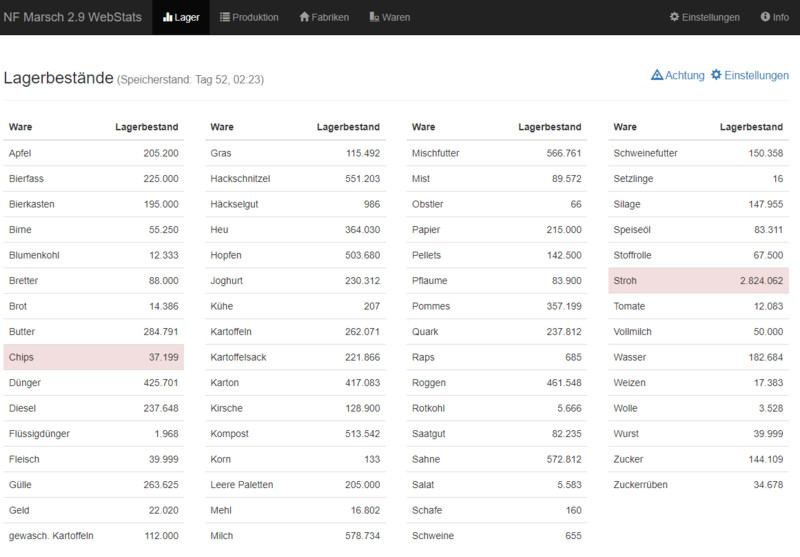Open the blue Einstellungen link text
This screenshot has height=557, width=800.
756,75
